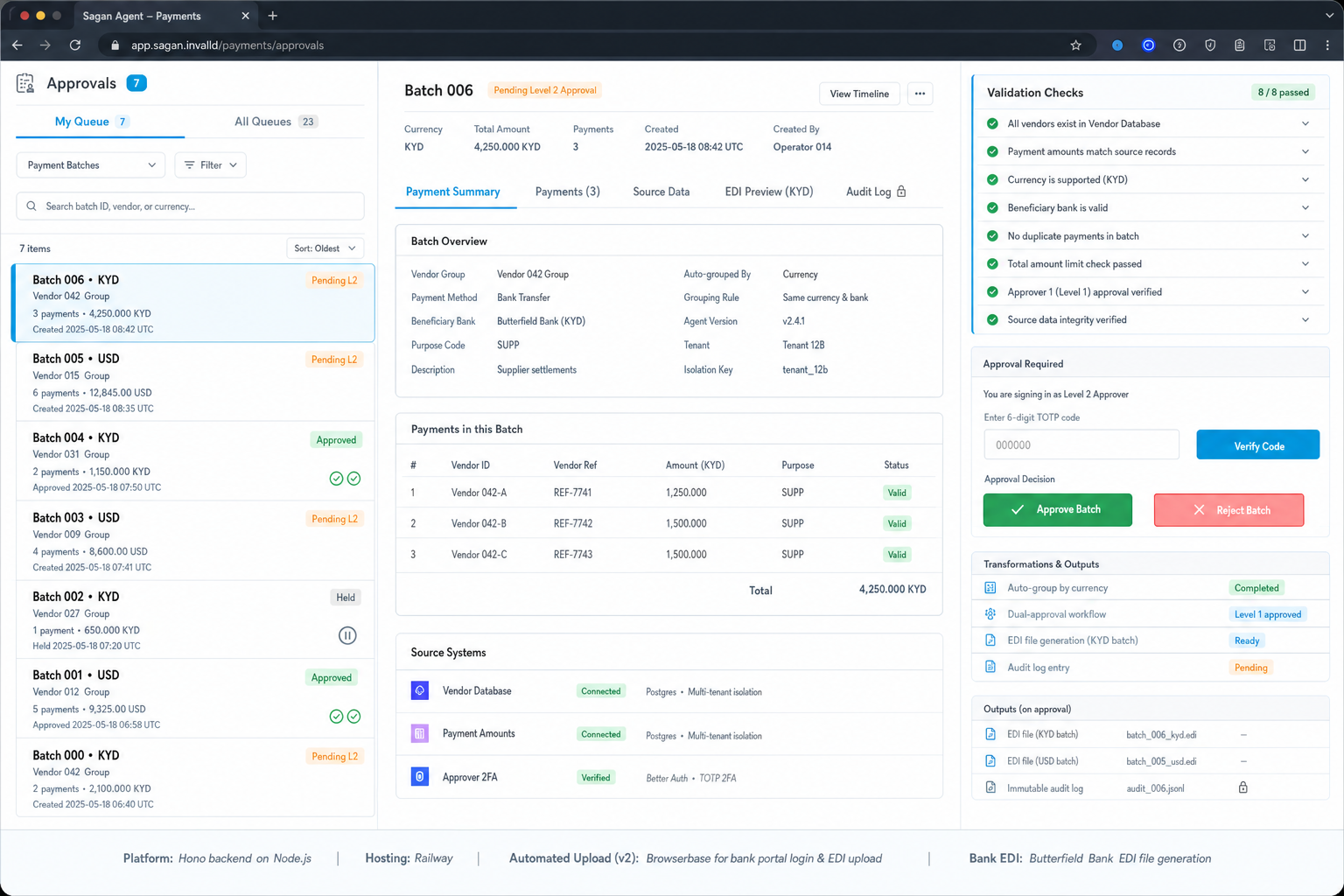Click the EDI file (USD batch) output icon
The image size is (1344, 896).
[x=990, y=761]
